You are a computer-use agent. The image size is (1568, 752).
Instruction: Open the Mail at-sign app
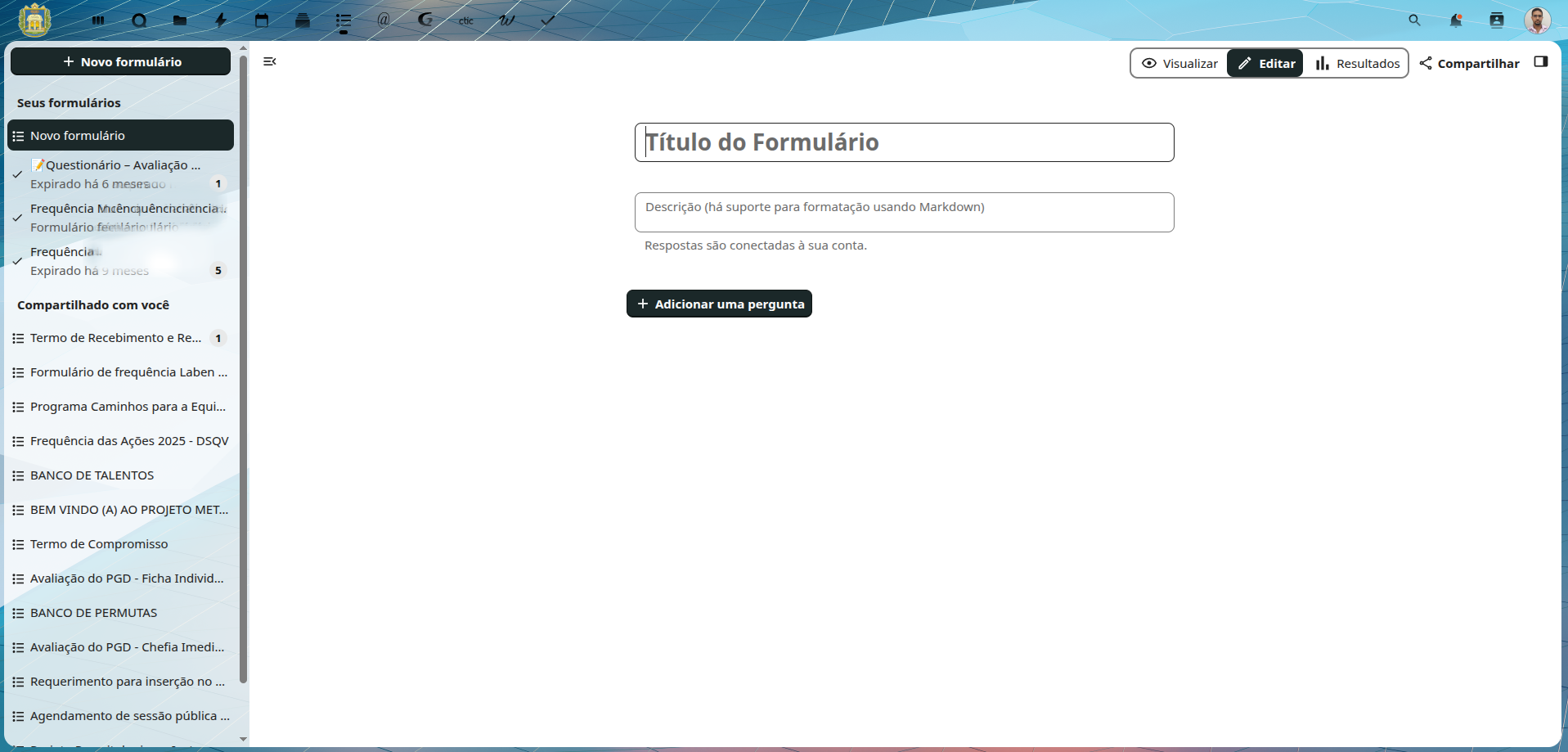(384, 20)
